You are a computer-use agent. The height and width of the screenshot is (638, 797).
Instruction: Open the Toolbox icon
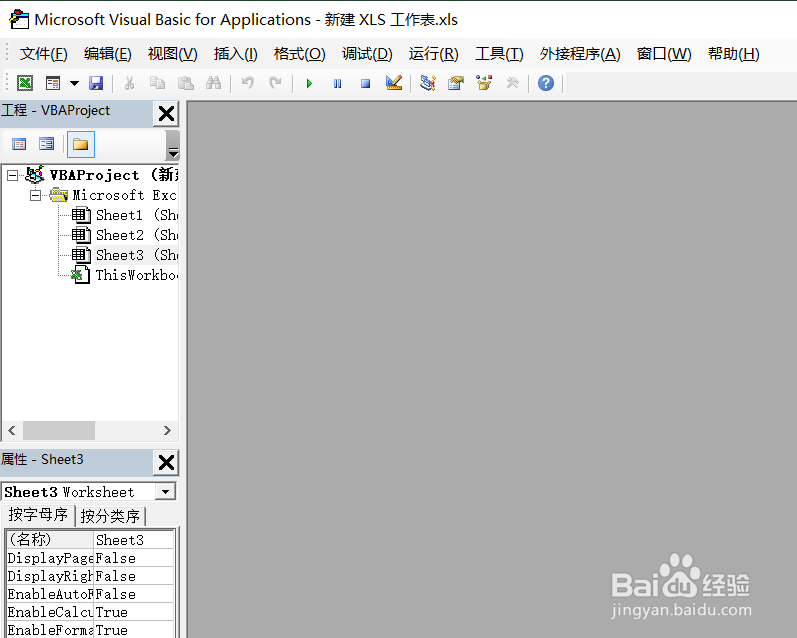tap(512, 83)
